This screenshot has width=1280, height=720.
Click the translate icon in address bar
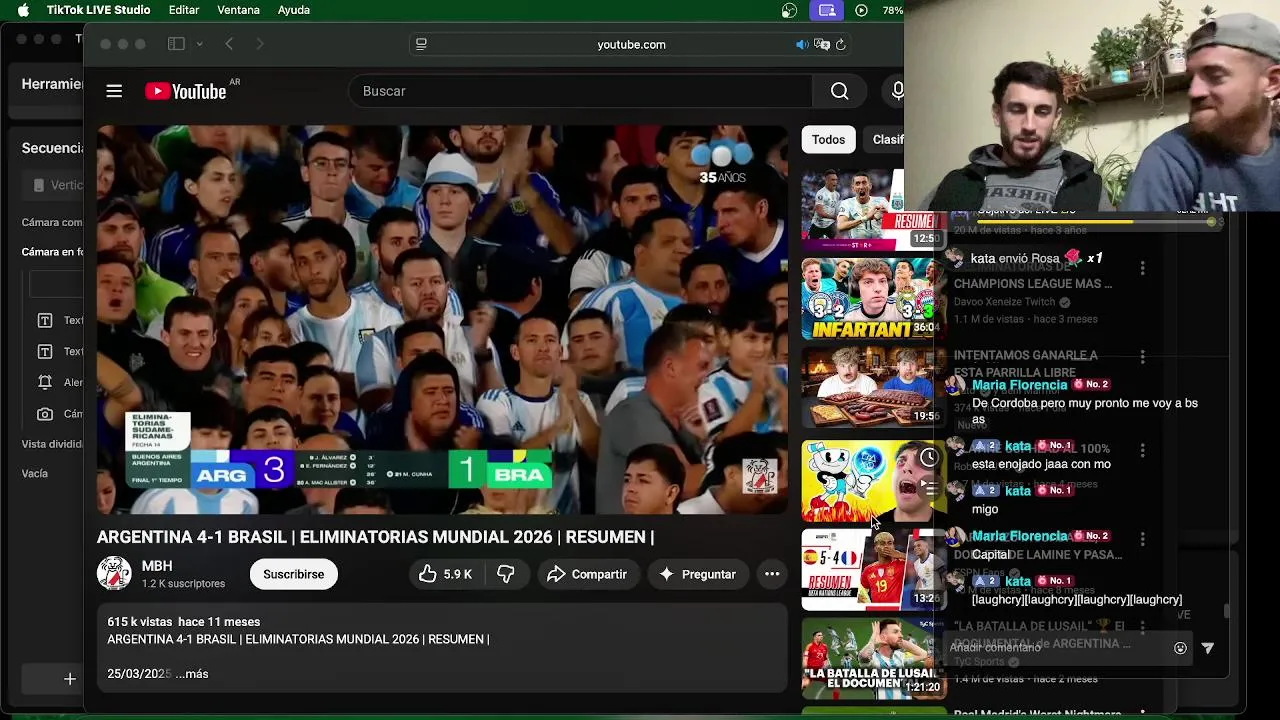tap(822, 44)
